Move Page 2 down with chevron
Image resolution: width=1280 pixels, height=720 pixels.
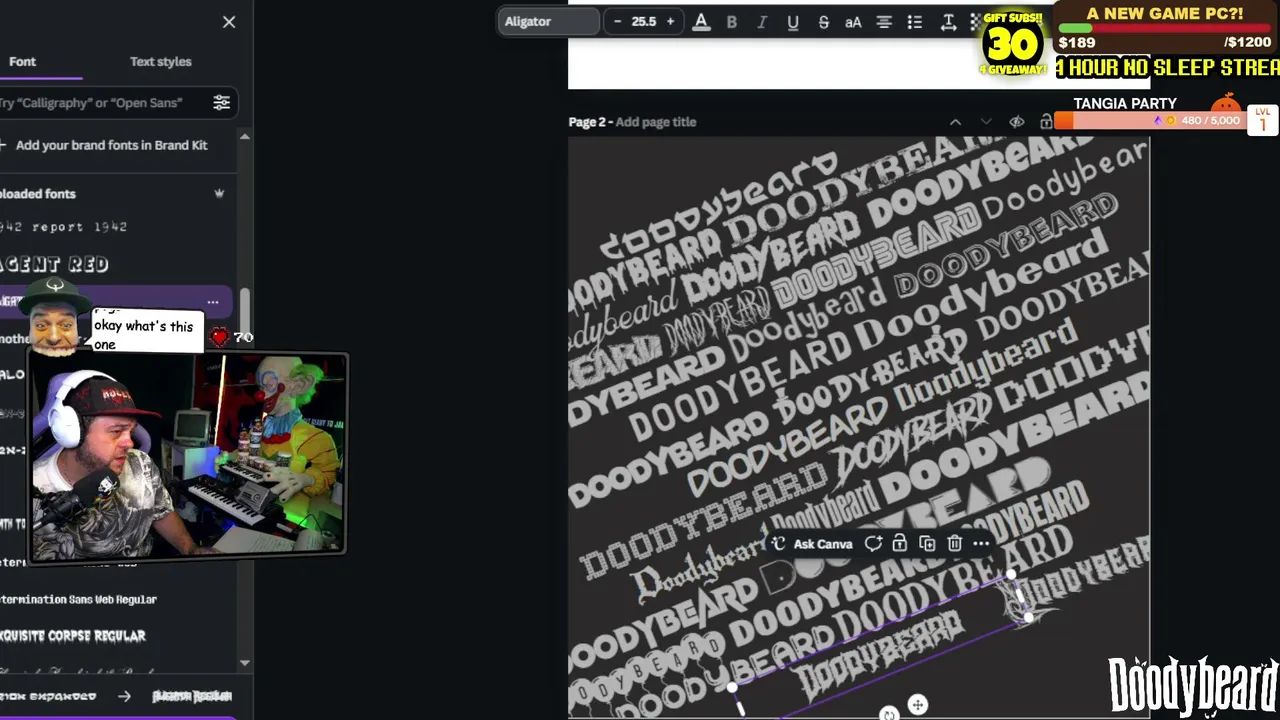tap(986, 122)
